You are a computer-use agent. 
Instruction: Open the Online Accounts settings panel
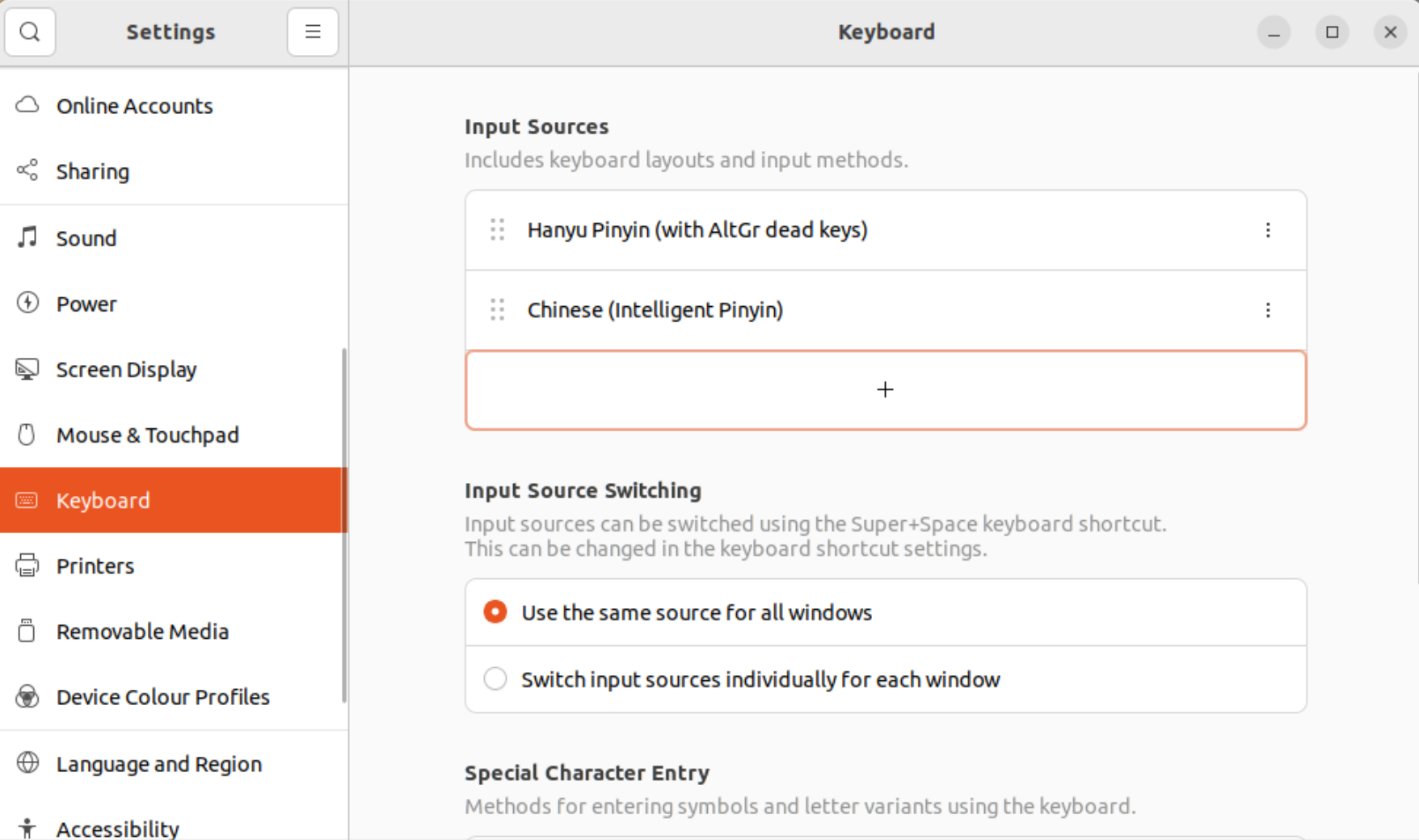[134, 106]
